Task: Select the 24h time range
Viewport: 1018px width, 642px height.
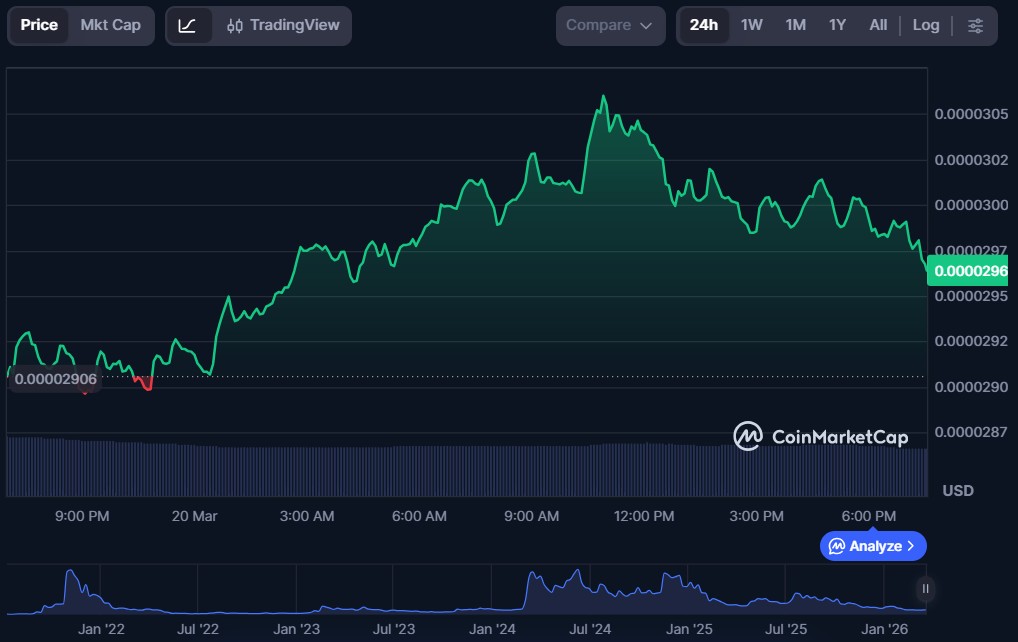Action: tap(704, 25)
